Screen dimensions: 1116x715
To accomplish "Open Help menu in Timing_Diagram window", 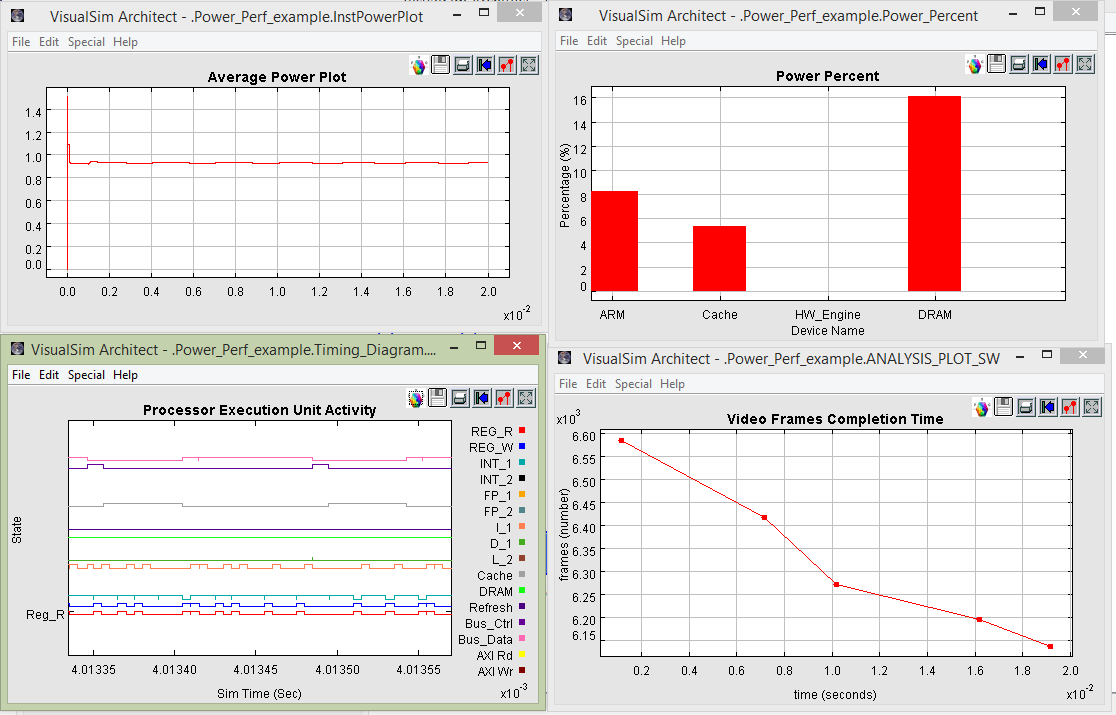I will (125, 375).
